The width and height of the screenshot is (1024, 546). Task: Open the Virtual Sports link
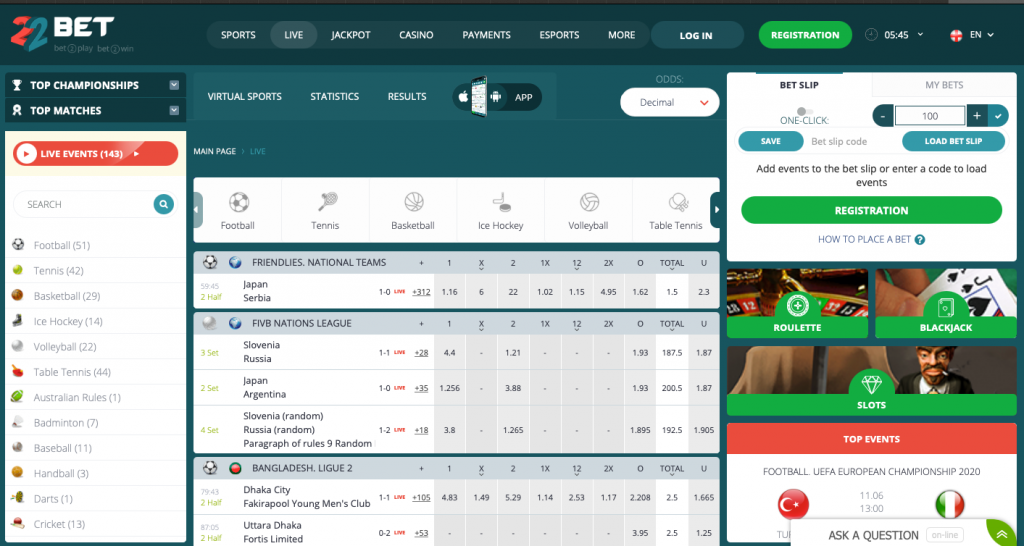(245, 97)
